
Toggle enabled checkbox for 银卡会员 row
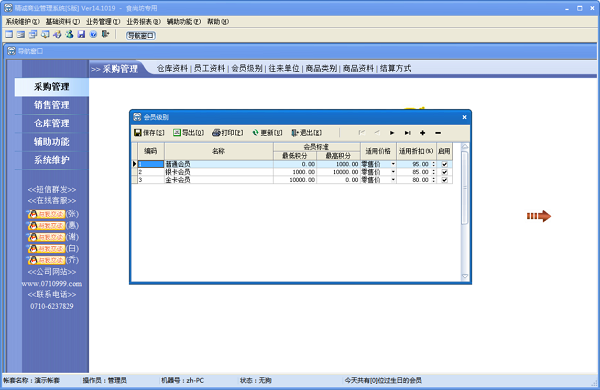point(445,172)
